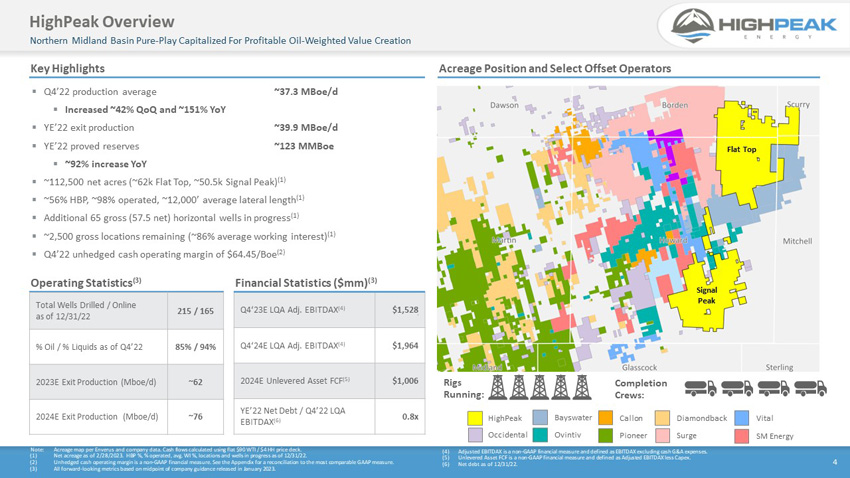Click the 'Total Wells Drilled / Online' cell

(99, 311)
